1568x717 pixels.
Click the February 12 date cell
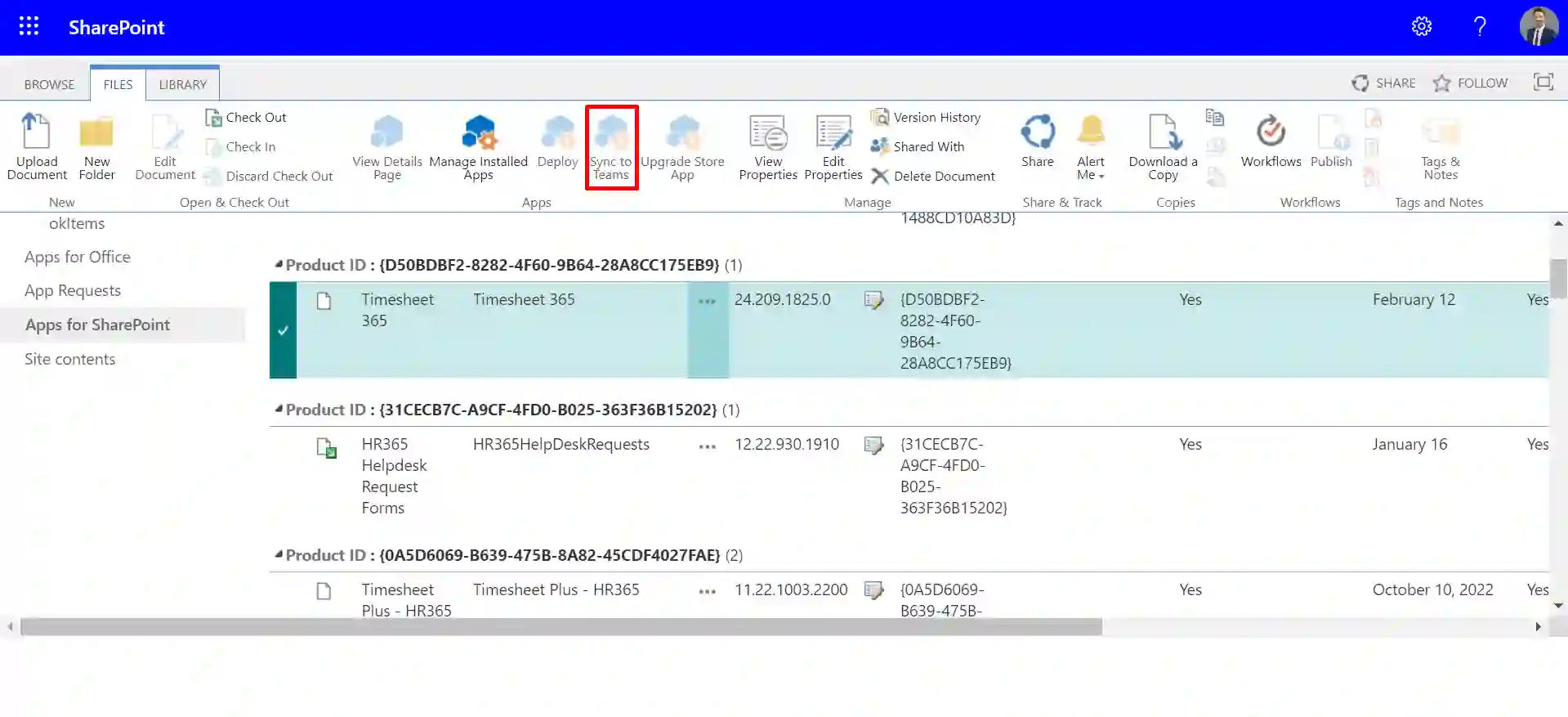[1414, 300]
